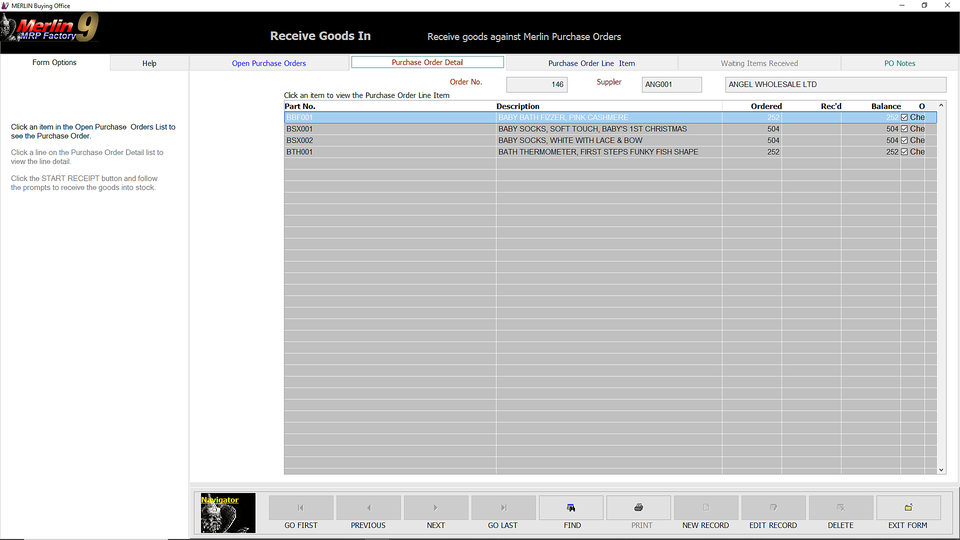The width and height of the screenshot is (960, 540).
Task: Uncheck the checkbox for BSX001 line
Action: pyautogui.click(x=905, y=129)
